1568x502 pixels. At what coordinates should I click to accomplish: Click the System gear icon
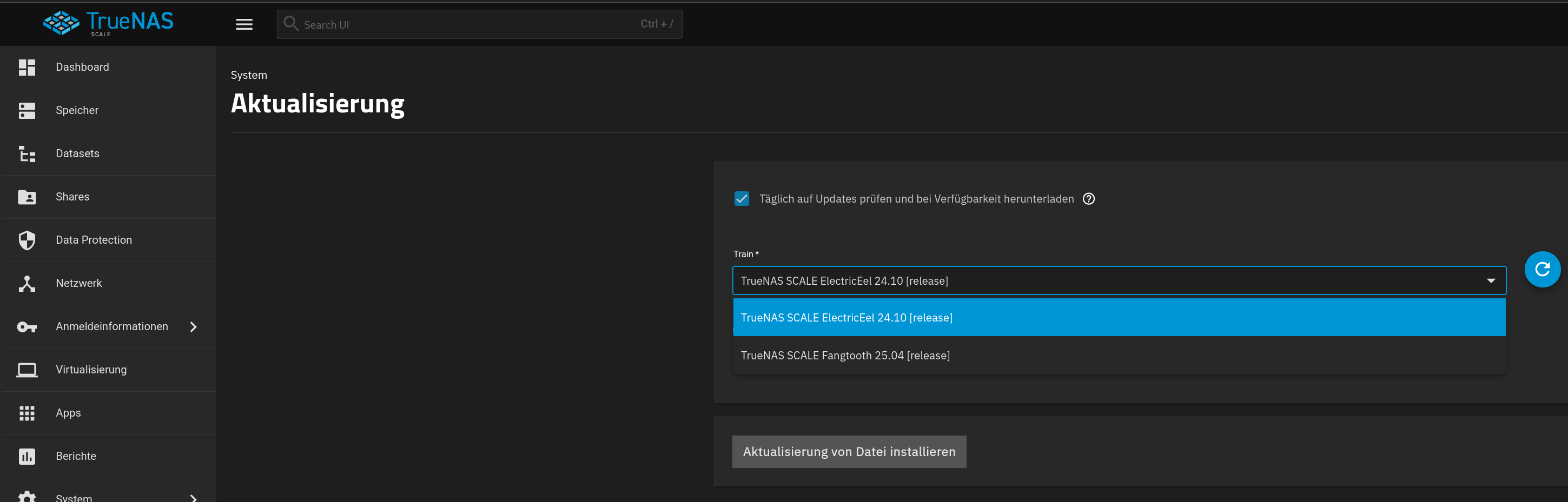coord(27,497)
